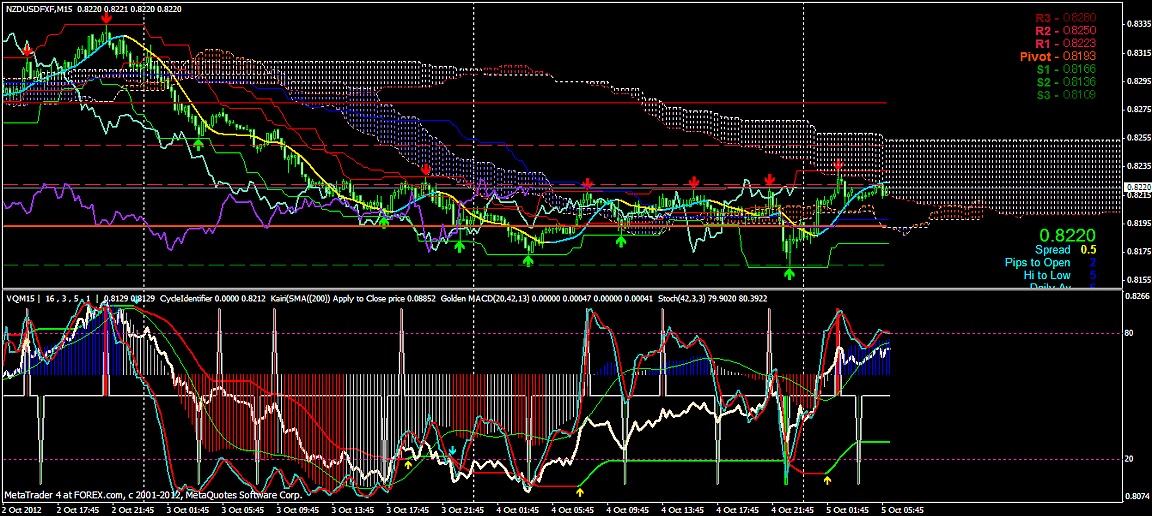Click the yellow up arrow above 4 Oct 05:45
Image resolution: width=1152 pixels, height=516 pixels.
pos(580,492)
